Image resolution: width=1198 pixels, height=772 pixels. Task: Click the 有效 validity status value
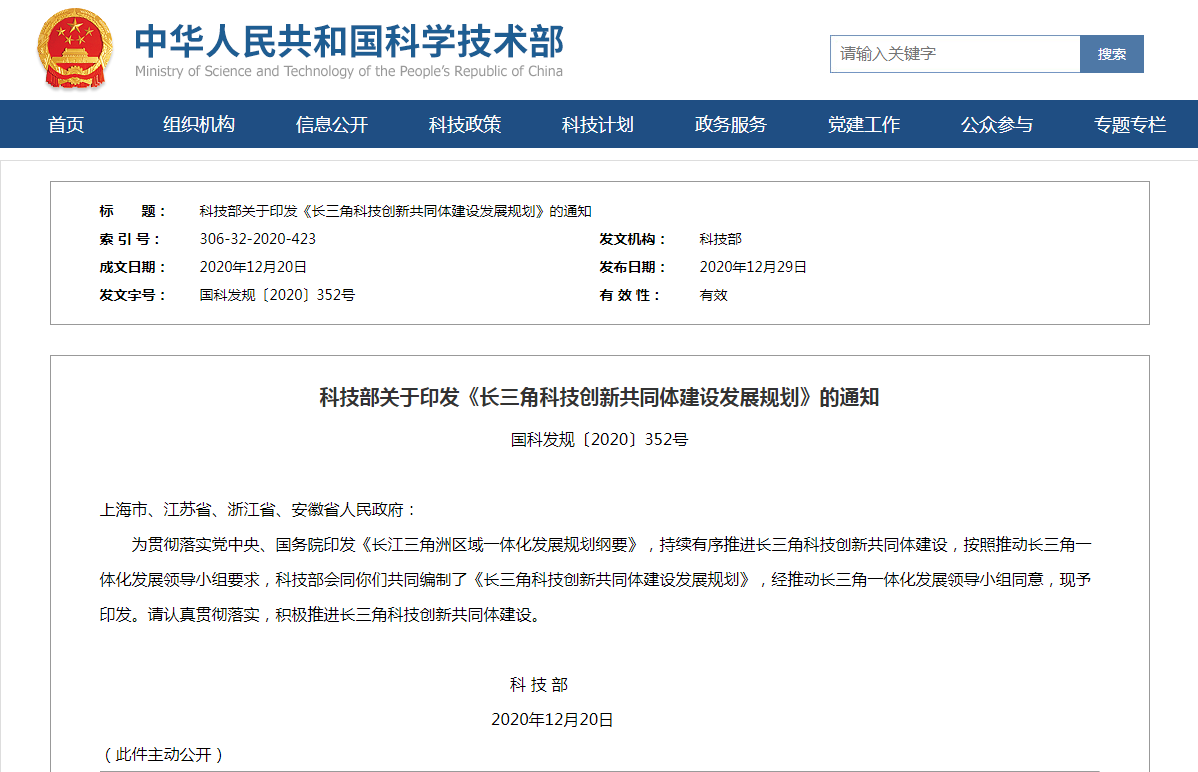pos(714,295)
